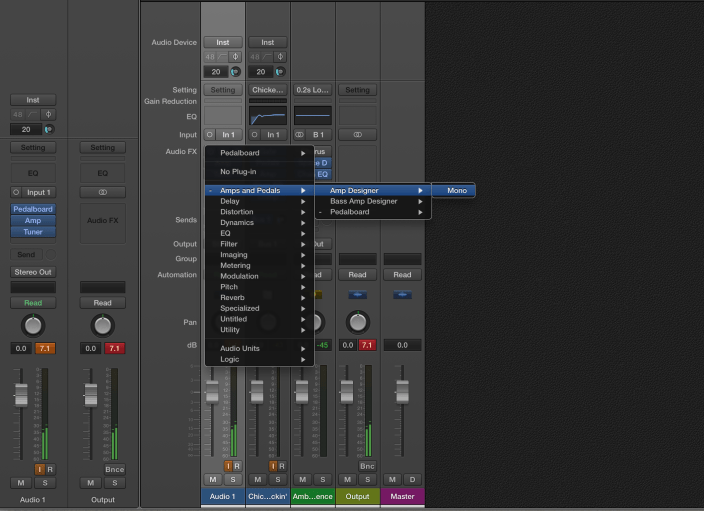Click the Pedalboard plug-in slot in the inspector

coord(33,209)
